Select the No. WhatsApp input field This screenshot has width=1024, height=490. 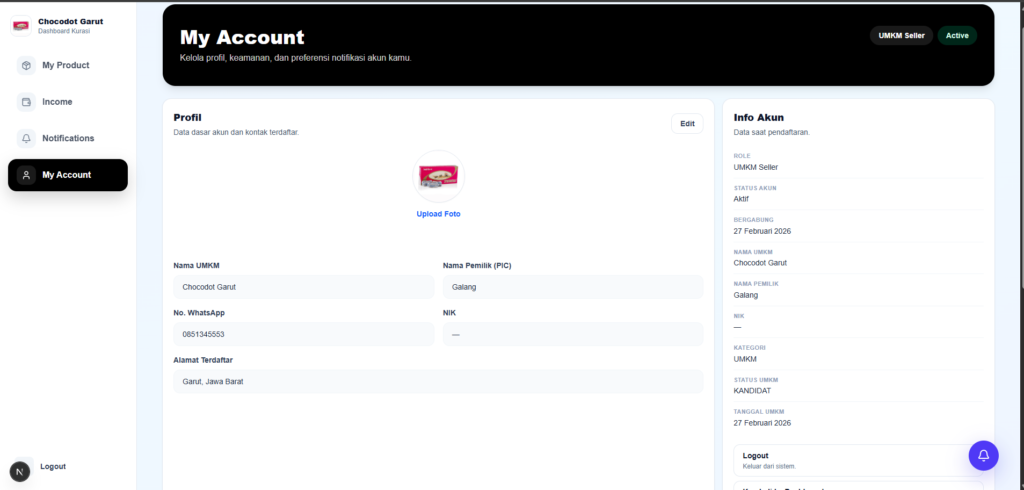(x=303, y=334)
